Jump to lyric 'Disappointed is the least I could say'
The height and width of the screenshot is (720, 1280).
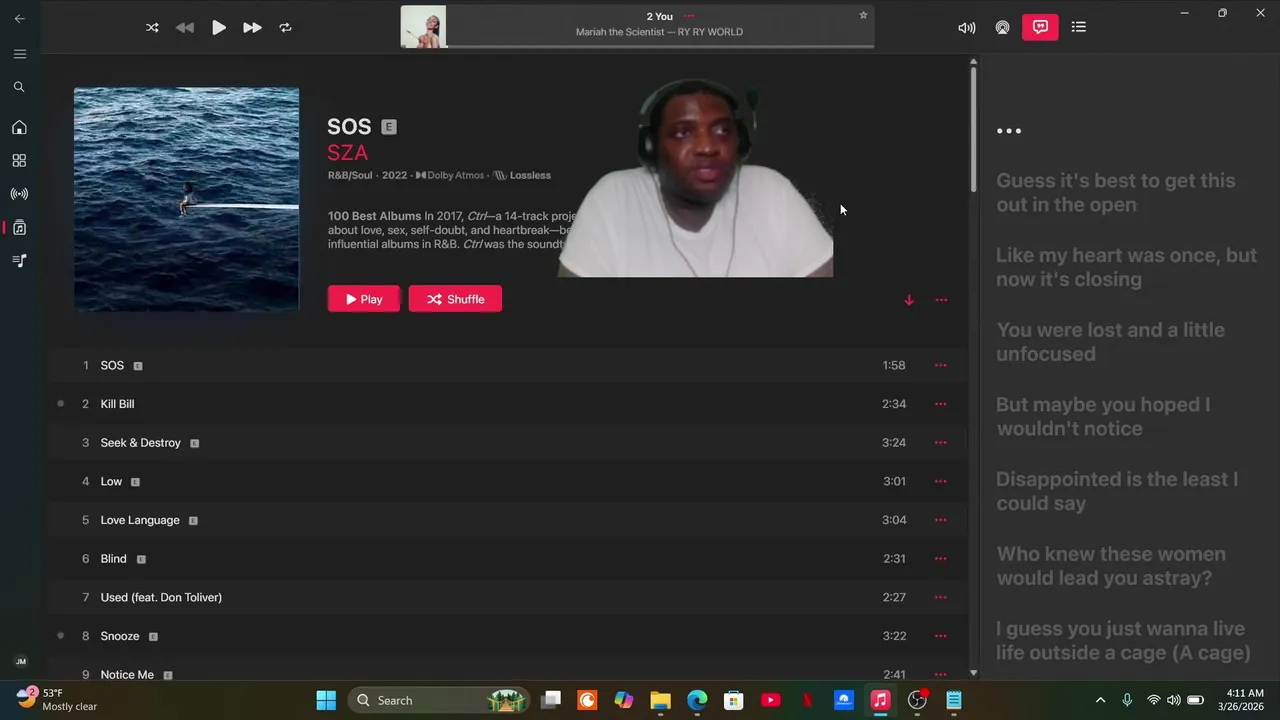[x=1116, y=491]
